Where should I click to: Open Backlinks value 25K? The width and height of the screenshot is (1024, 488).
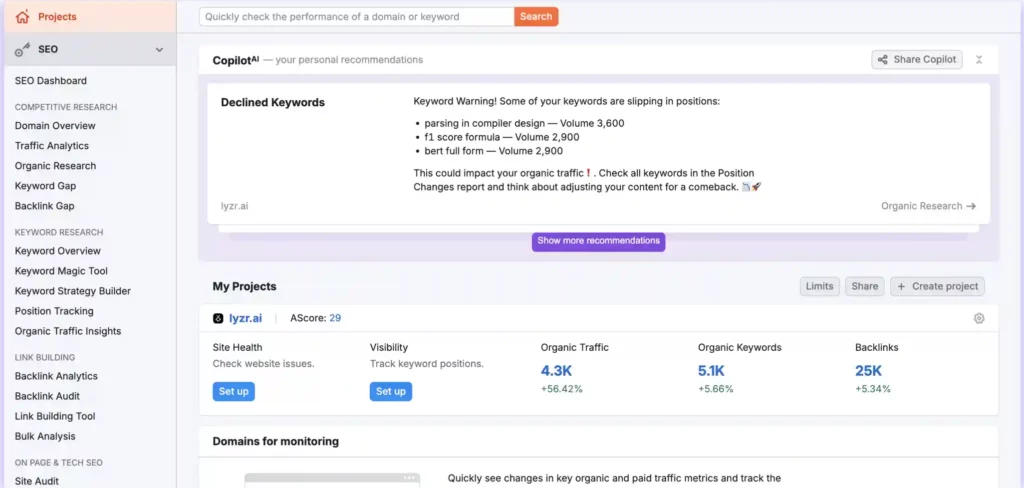(869, 371)
